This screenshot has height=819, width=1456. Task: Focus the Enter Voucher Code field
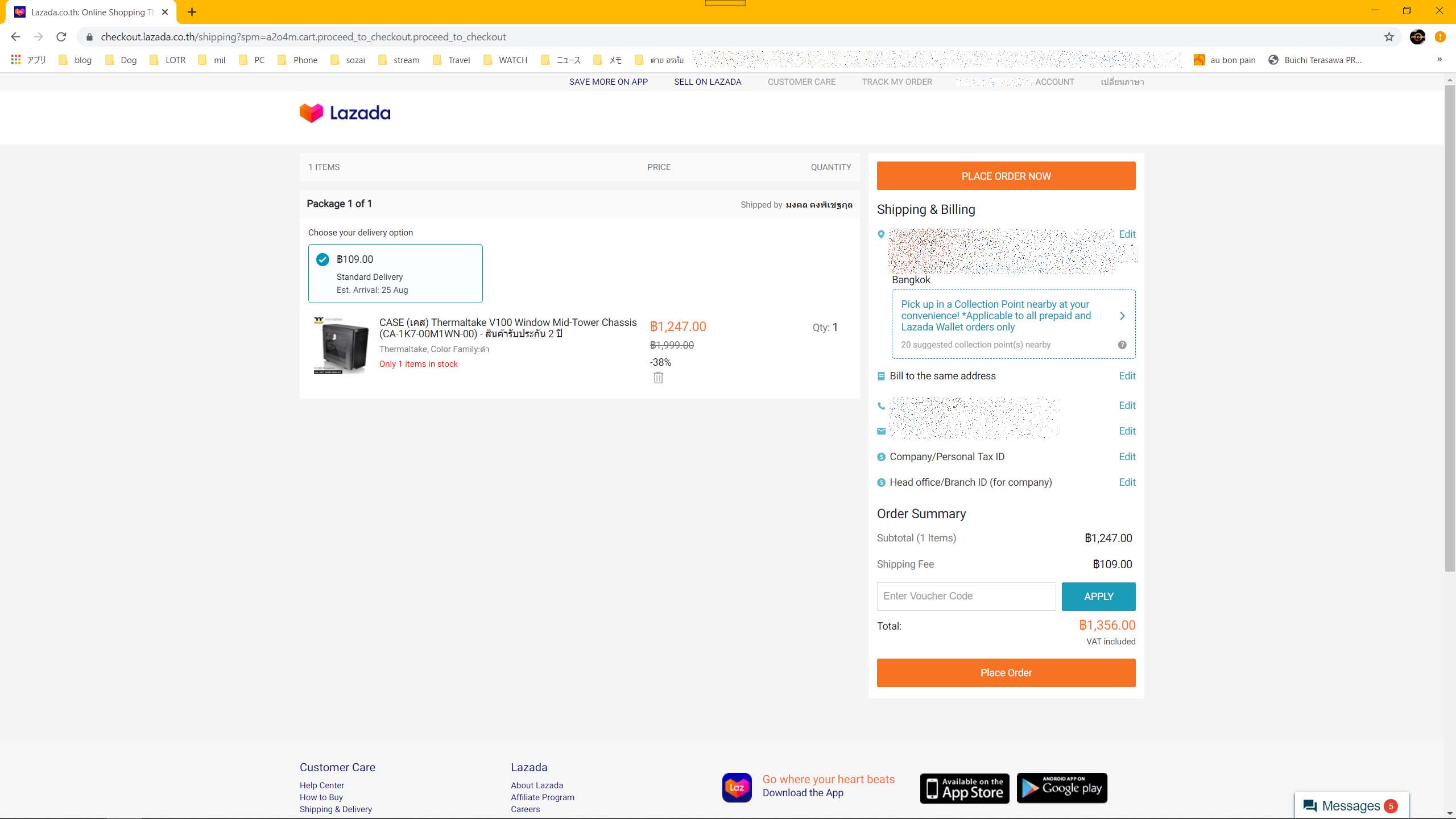pyautogui.click(x=966, y=597)
